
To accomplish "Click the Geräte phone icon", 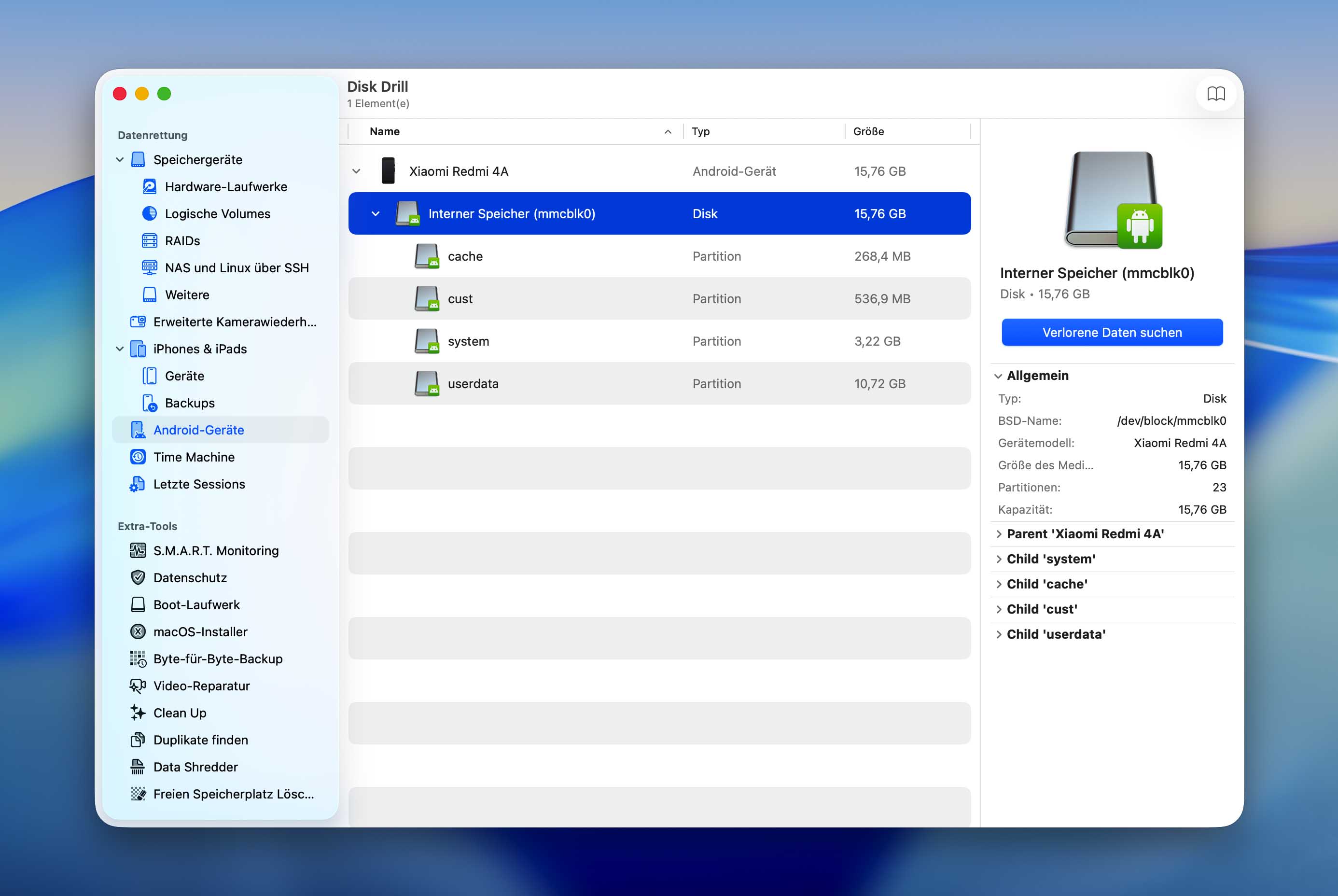I will click(x=150, y=376).
